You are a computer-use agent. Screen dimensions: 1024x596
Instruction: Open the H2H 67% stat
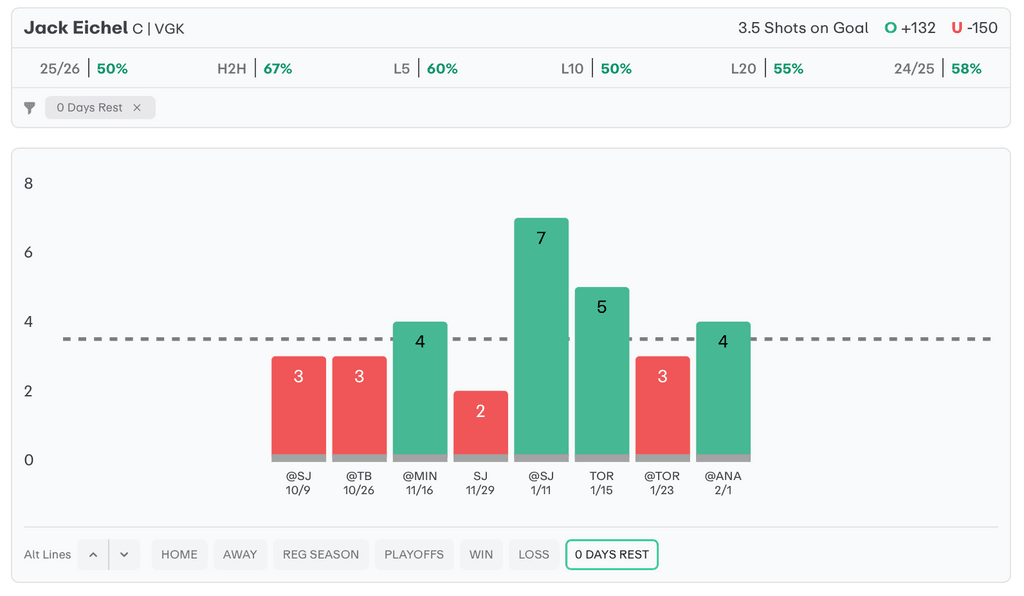point(254,69)
